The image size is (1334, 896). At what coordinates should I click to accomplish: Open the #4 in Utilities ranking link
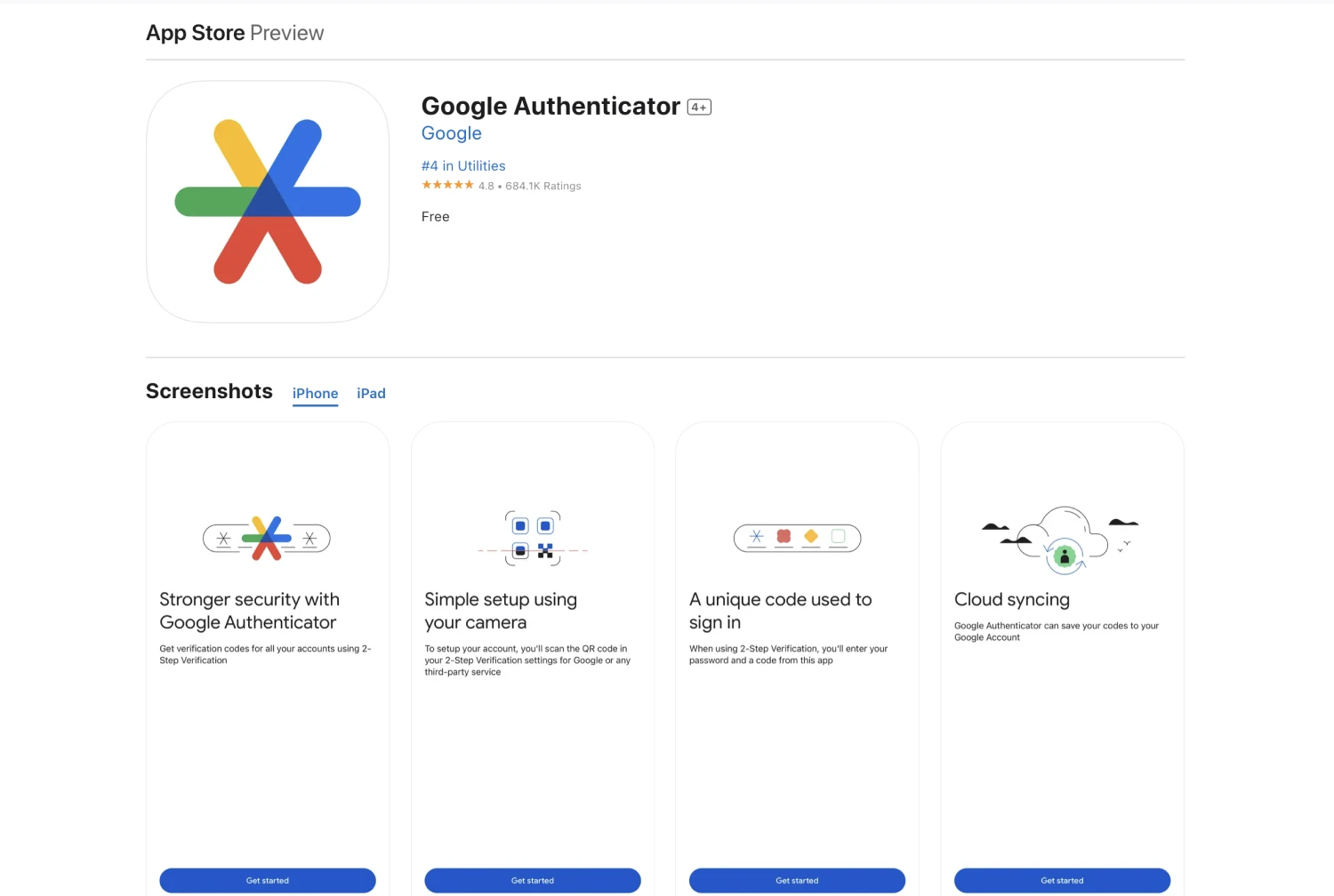462,166
